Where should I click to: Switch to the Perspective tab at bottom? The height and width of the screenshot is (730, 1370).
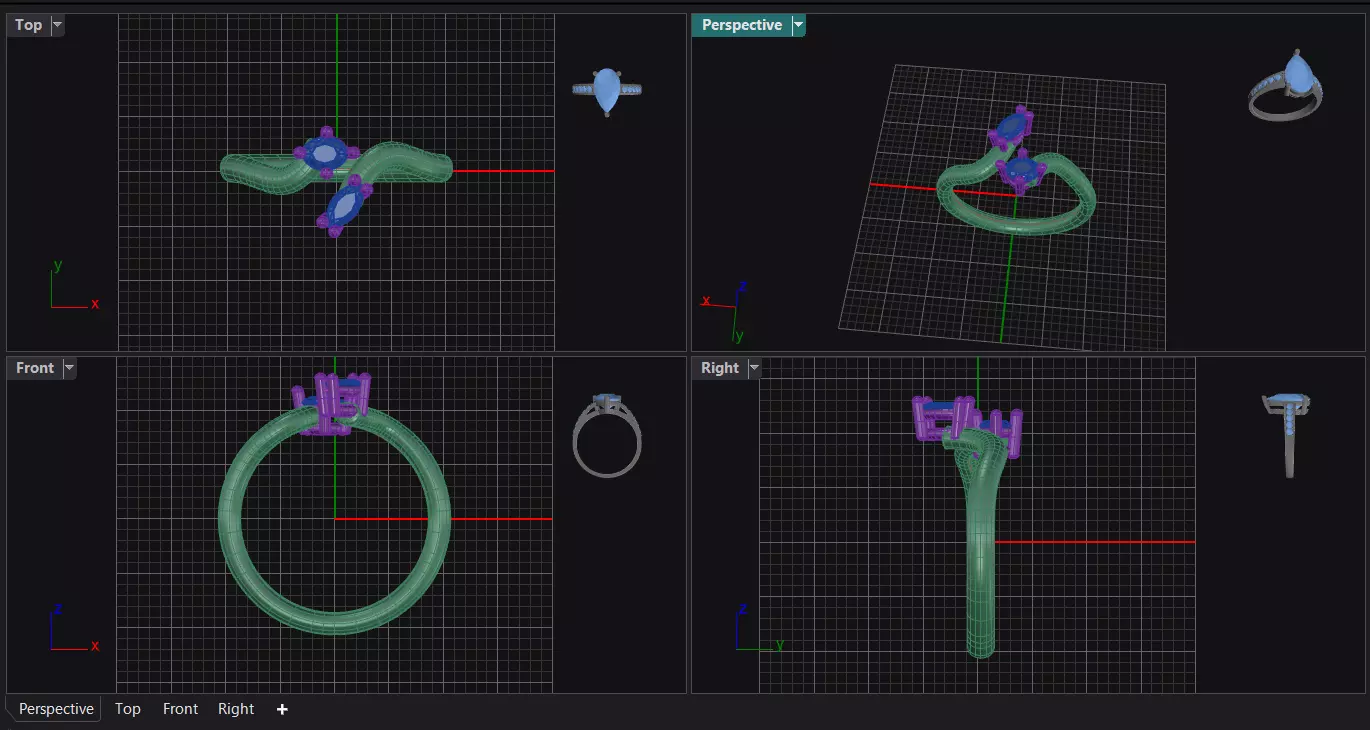(x=56, y=709)
